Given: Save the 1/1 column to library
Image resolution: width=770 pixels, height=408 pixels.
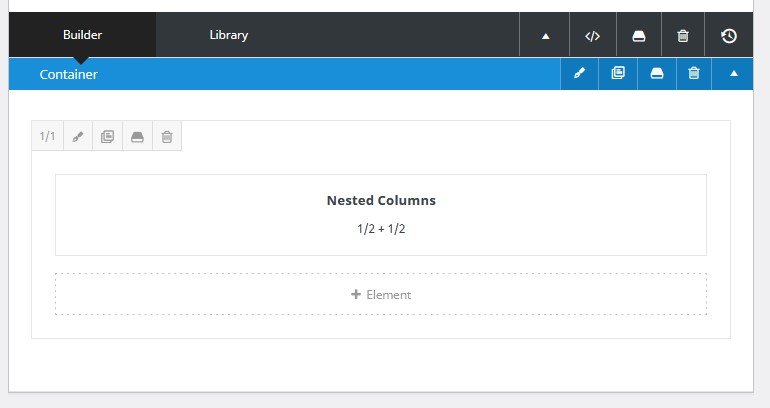Looking at the screenshot, I should tap(138, 137).
